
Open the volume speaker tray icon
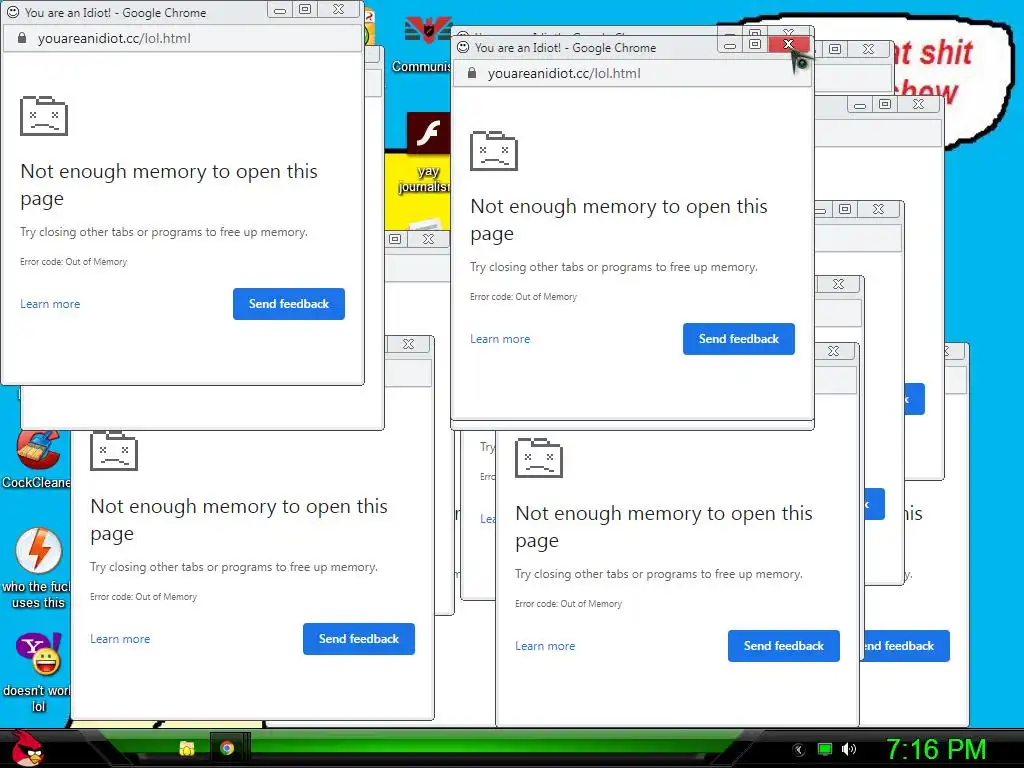pos(849,750)
